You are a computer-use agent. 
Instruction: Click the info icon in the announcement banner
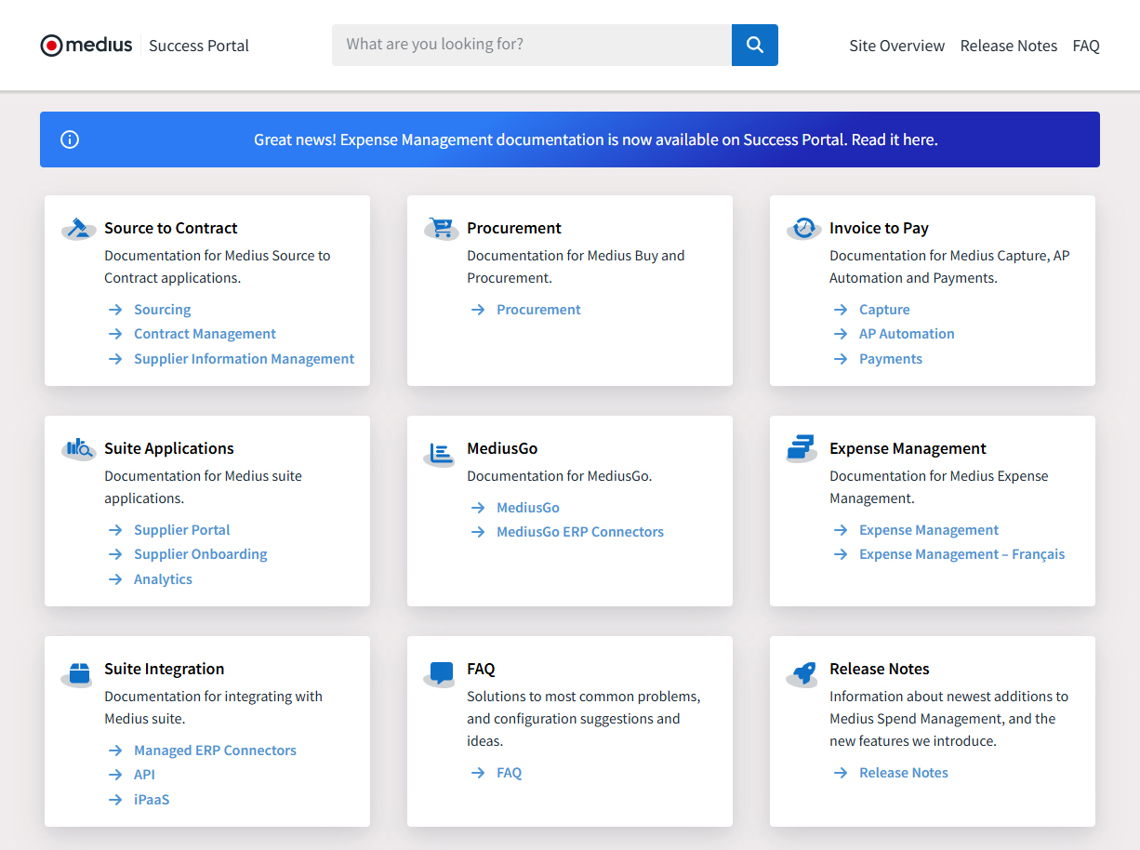[x=69, y=139]
